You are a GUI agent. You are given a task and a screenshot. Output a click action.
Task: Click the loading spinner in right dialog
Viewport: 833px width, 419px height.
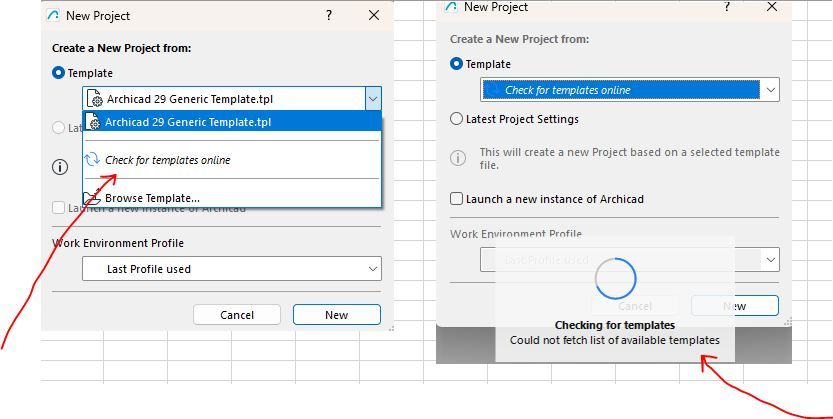(615, 278)
